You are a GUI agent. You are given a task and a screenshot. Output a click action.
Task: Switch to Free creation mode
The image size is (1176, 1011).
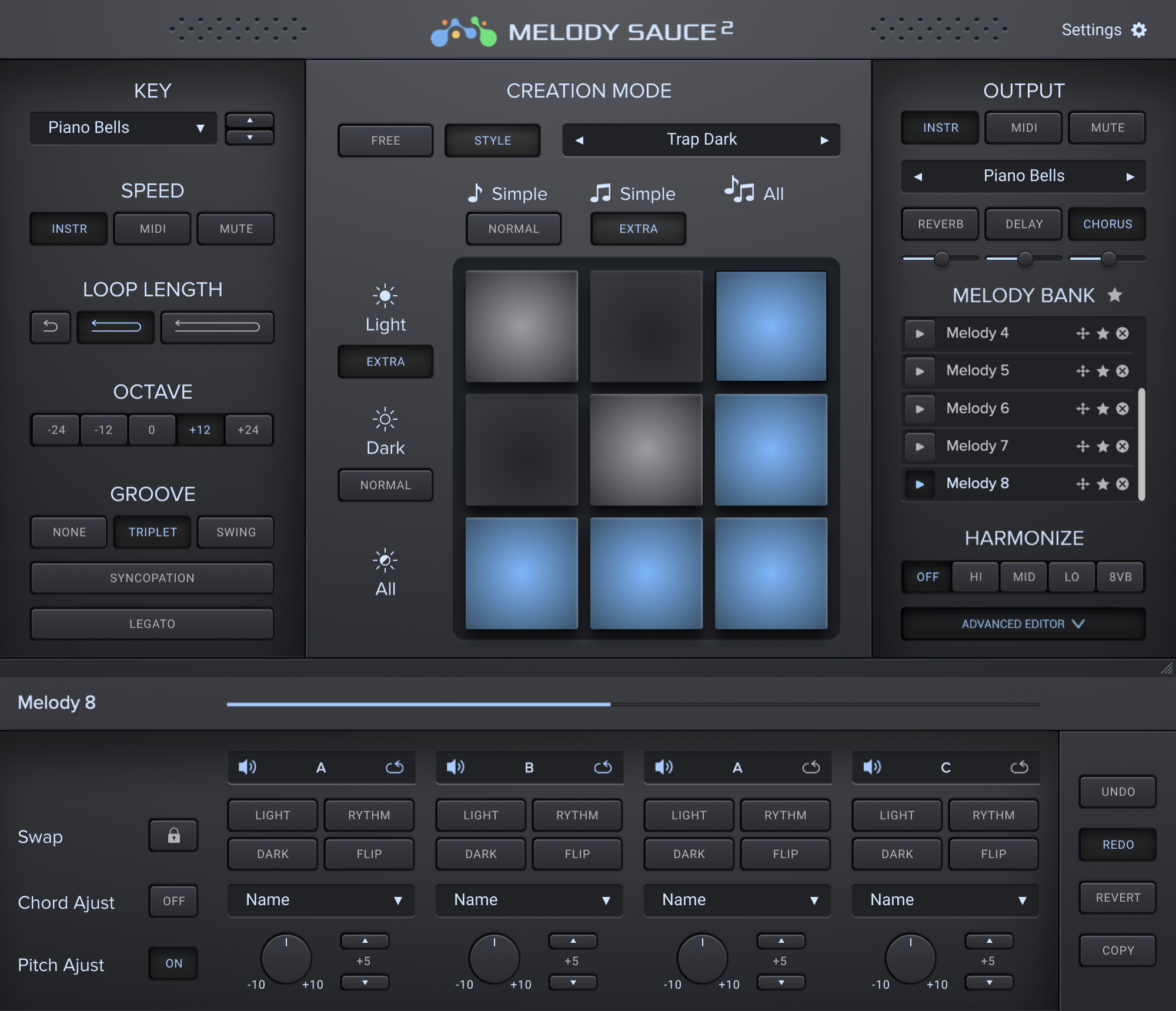pos(385,140)
